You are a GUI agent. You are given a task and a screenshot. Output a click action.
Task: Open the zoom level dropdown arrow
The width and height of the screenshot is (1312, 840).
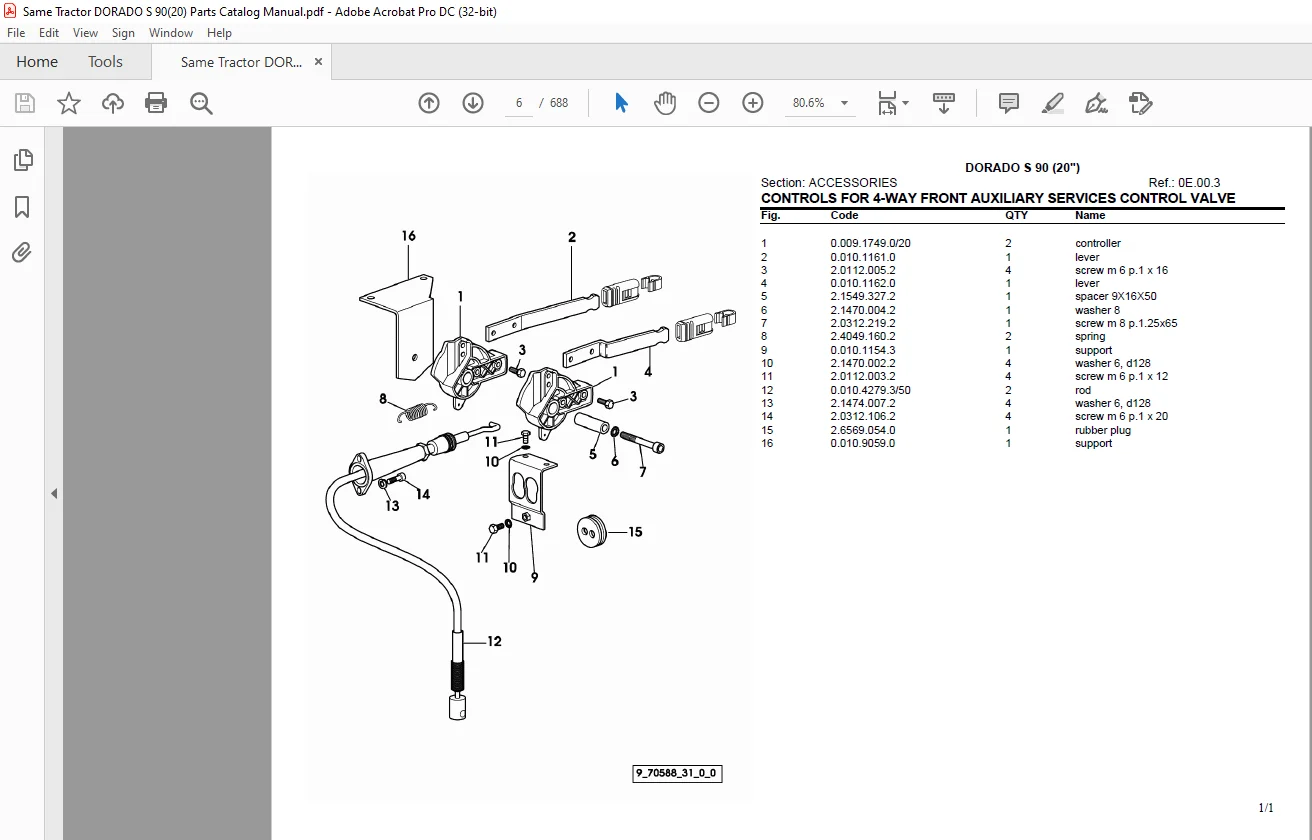pos(845,103)
